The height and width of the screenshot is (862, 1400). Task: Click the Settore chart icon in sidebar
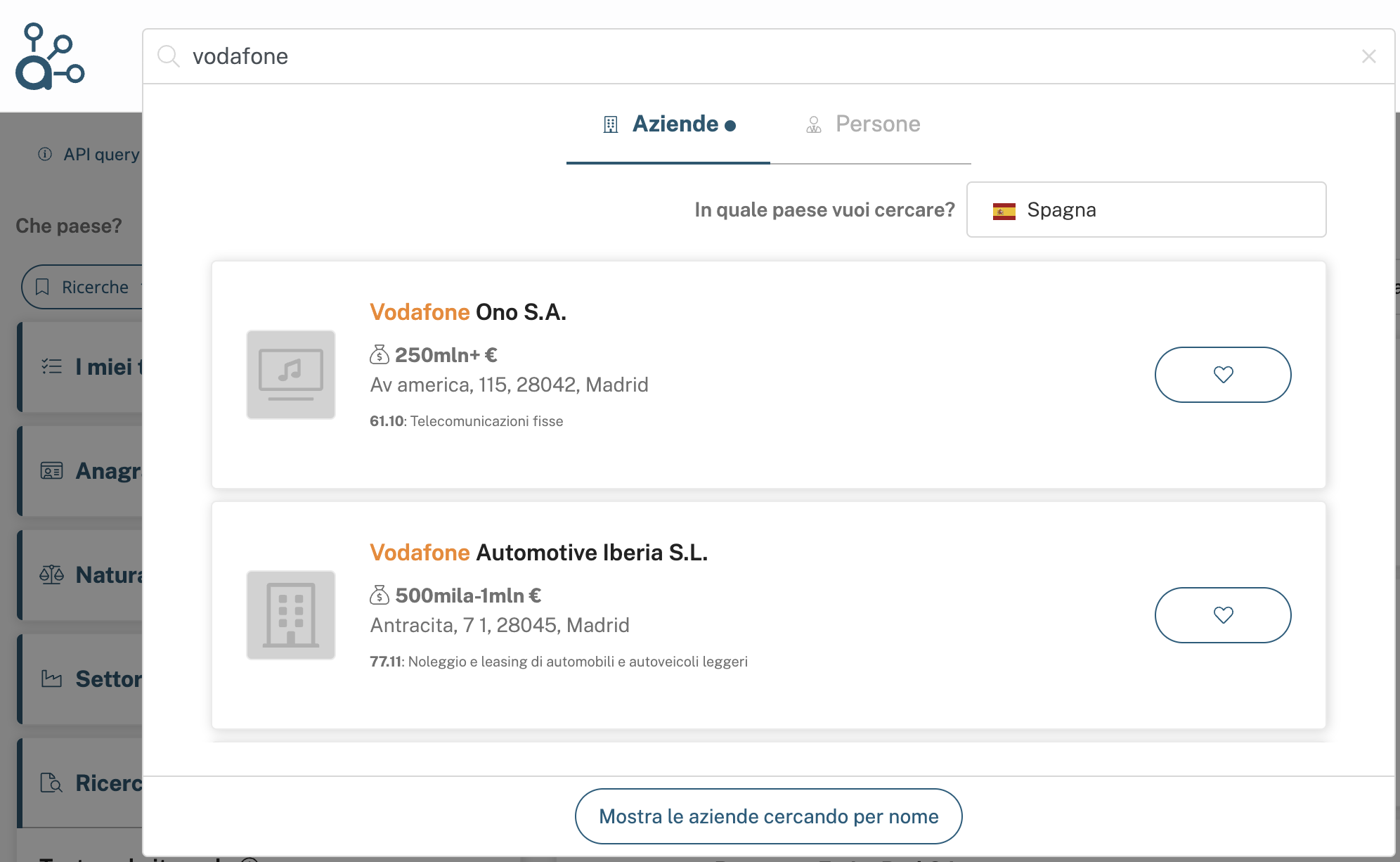click(x=51, y=678)
